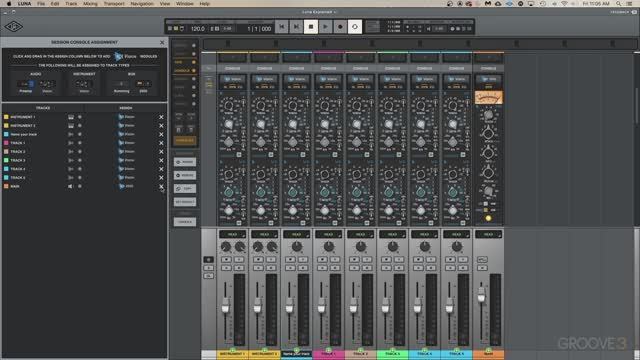This screenshot has height=360, width=640.
Task: Click the COPY button in sidebar
Action: tap(185, 189)
